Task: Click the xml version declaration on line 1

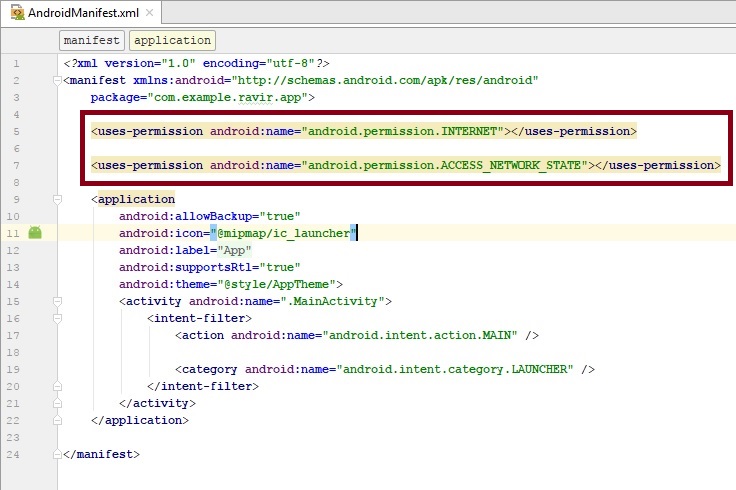Action: [x=197, y=63]
